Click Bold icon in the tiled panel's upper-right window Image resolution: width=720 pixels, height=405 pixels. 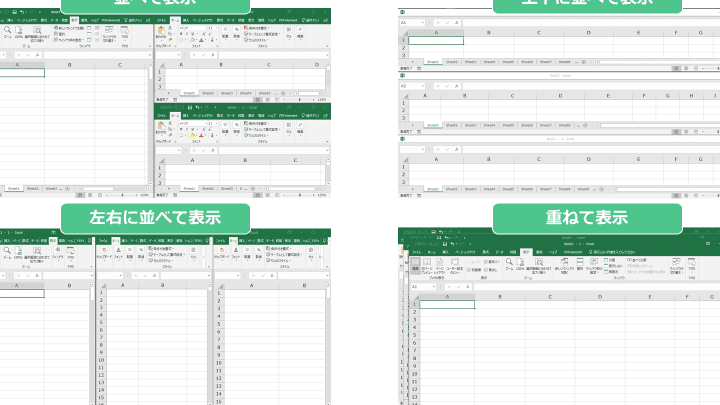pos(181,34)
